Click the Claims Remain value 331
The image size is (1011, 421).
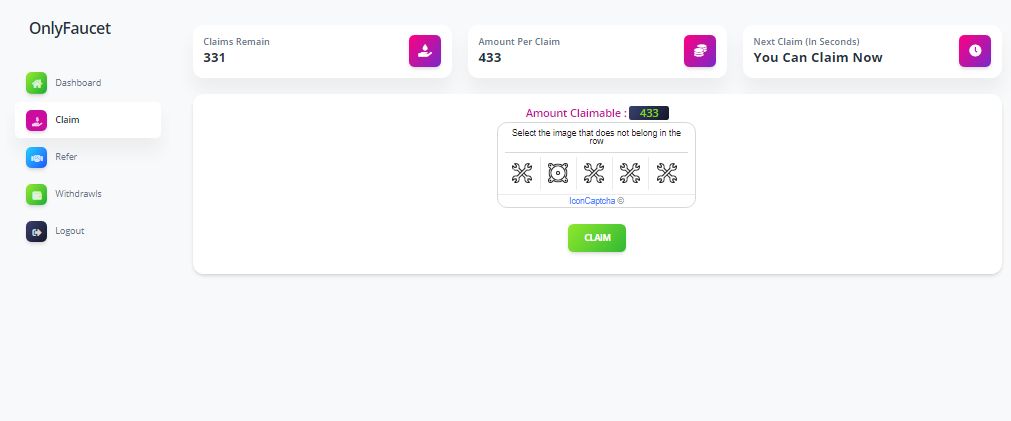click(x=214, y=58)
